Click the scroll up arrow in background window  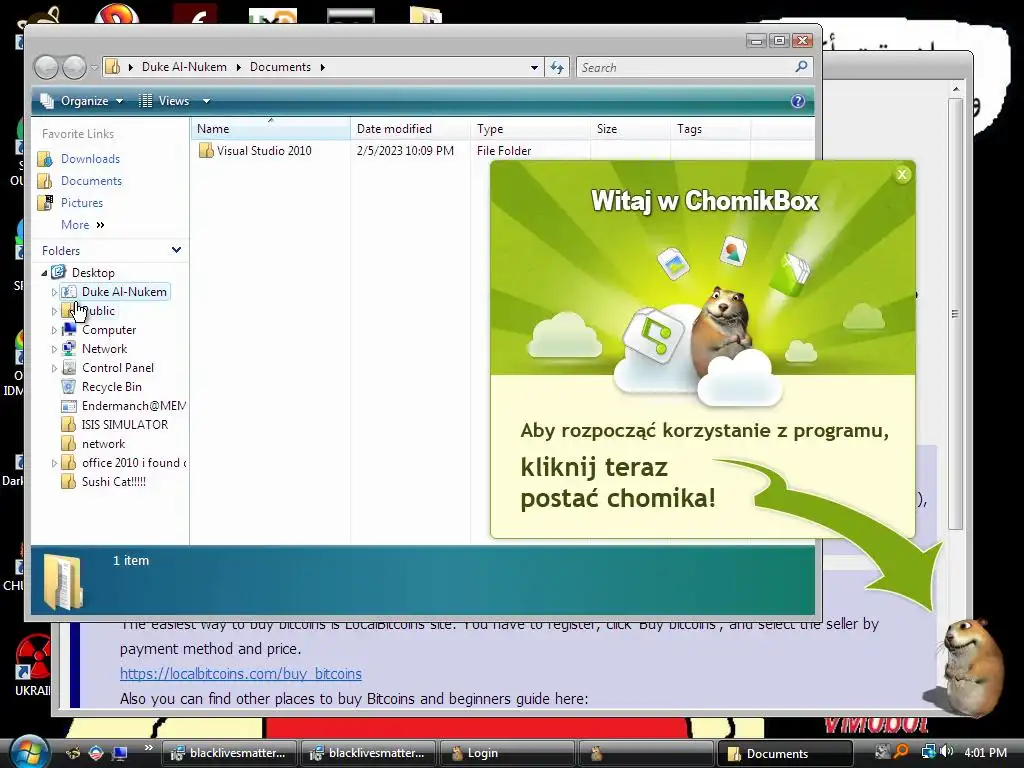point(955,89)
